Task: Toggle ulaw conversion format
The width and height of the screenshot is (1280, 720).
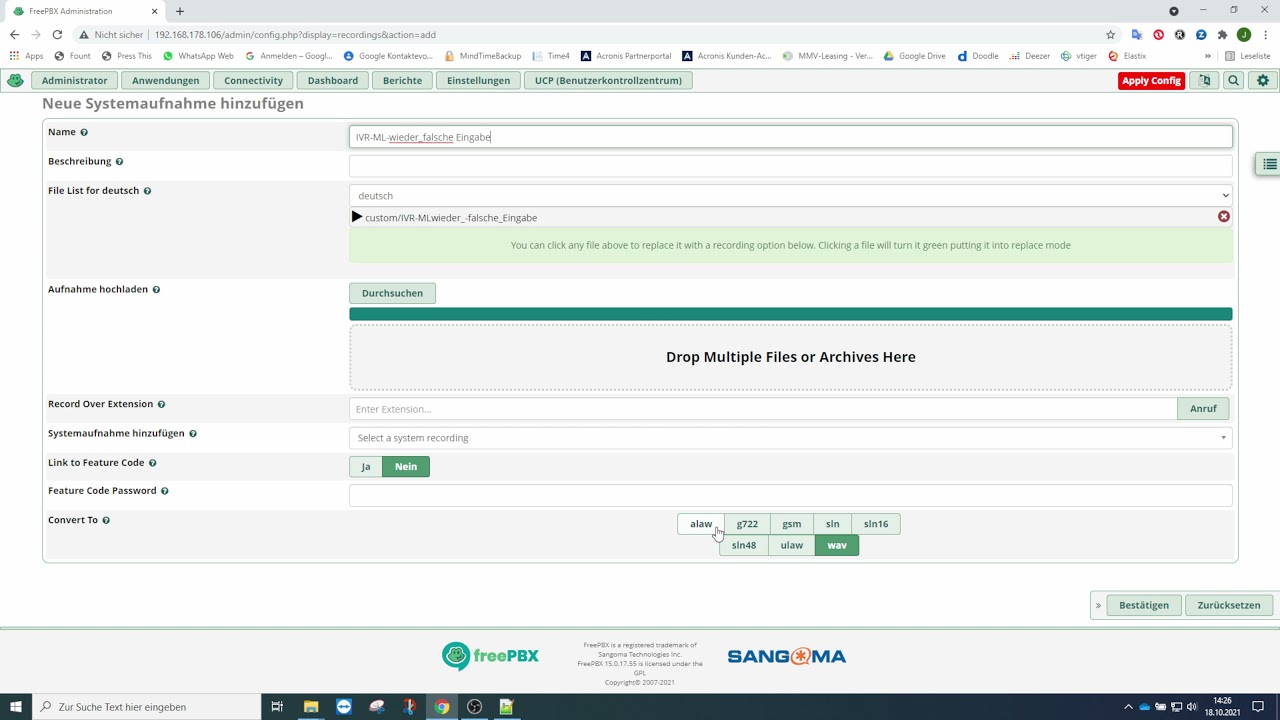Action: point(792,545)
